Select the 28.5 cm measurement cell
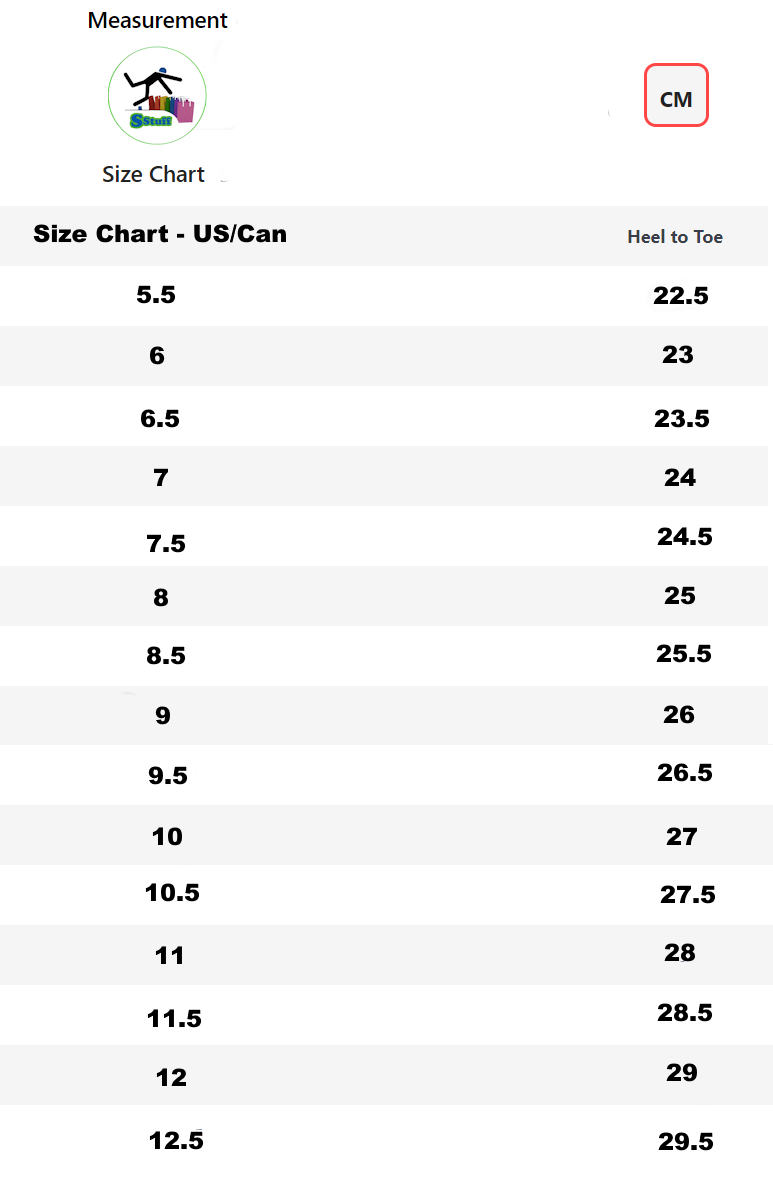 685,1013
